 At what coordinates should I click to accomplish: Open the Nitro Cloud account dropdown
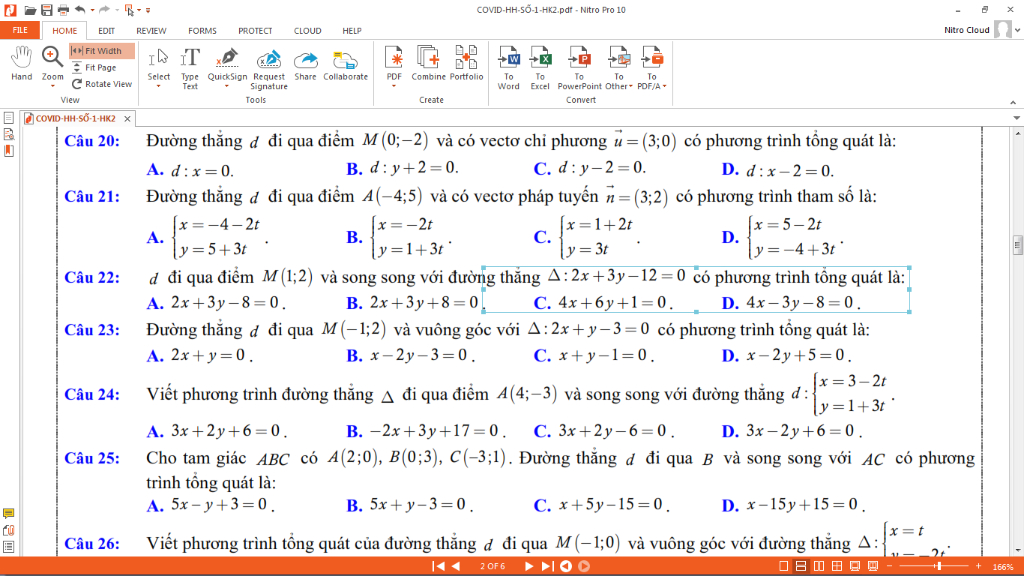coord(1017,30)
